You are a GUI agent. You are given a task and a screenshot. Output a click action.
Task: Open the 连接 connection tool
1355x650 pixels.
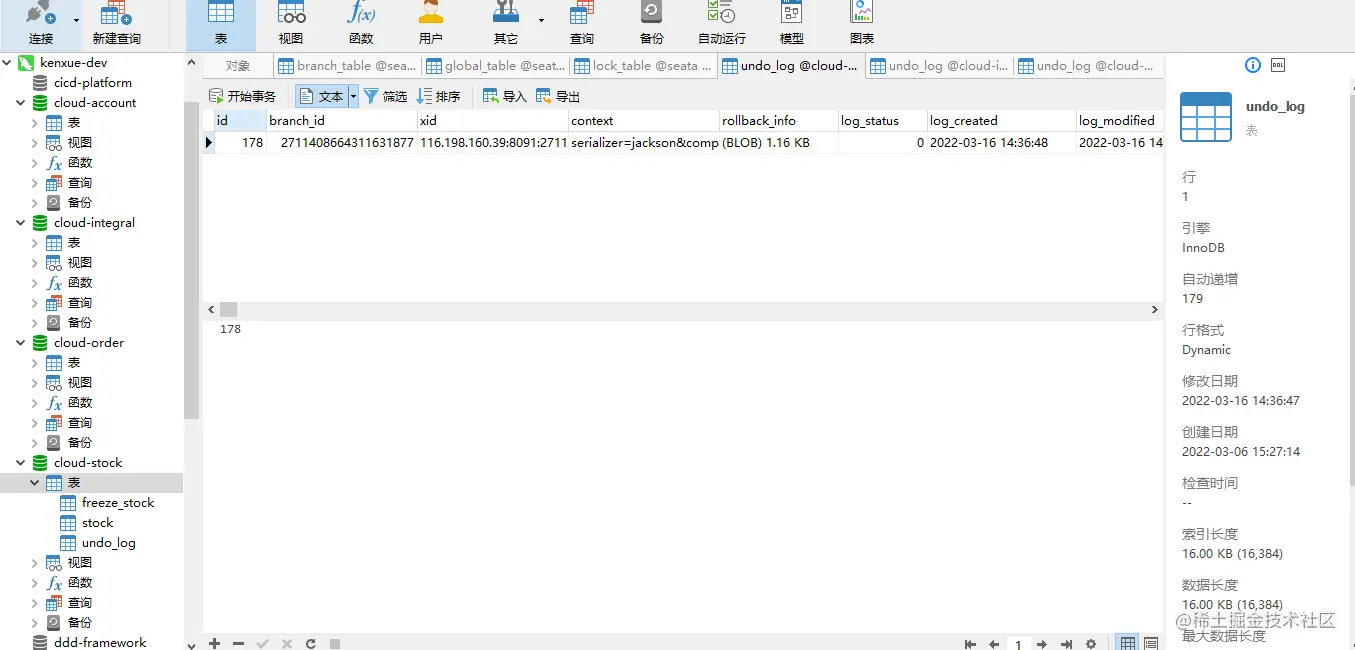pyautogui.click(x=41, y=24)
